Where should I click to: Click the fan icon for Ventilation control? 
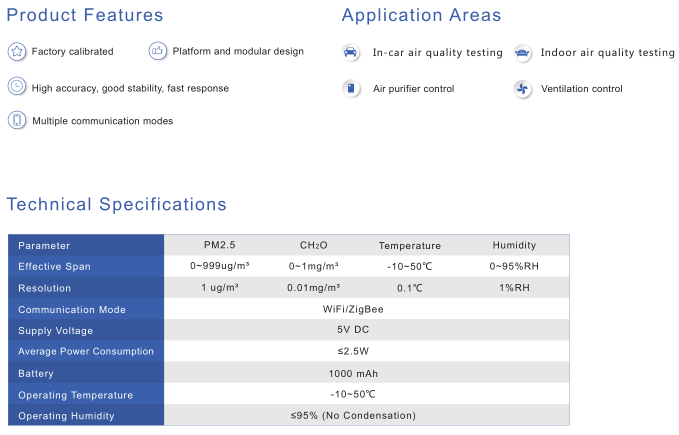click(523, 89)
